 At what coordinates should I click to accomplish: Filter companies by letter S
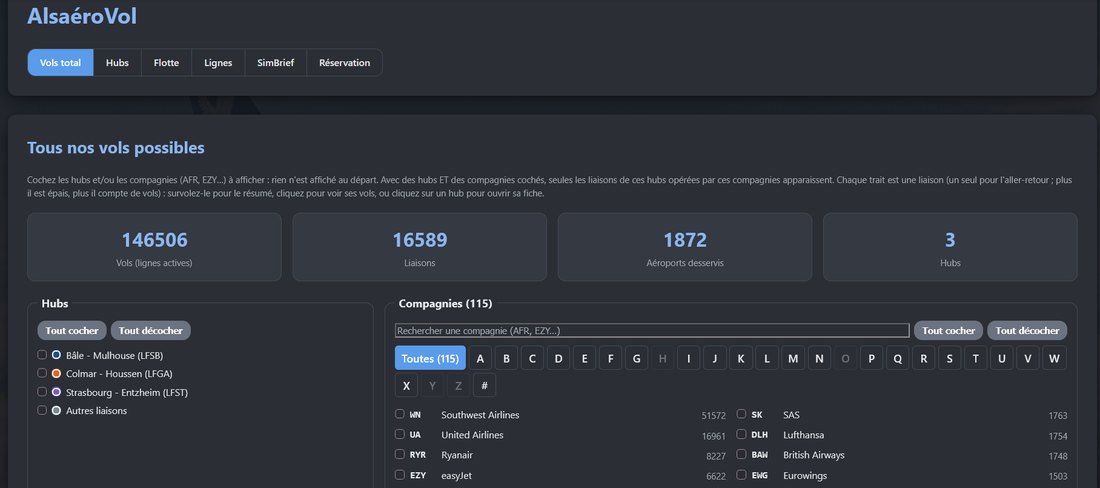coord(949,358)
